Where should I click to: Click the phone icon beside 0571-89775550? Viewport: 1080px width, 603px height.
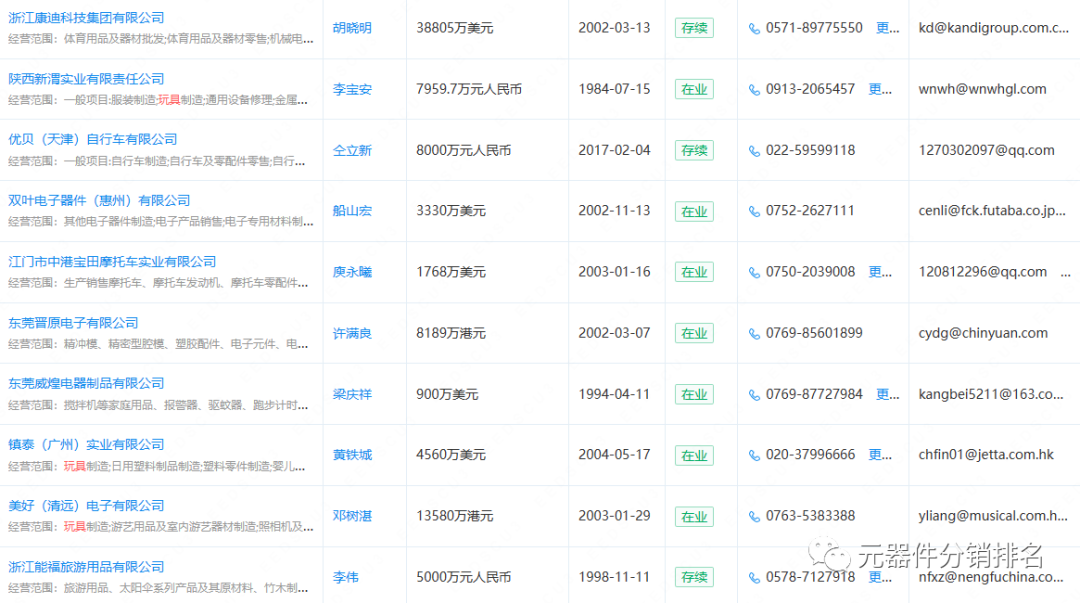pyautogui.click(x=754, y=28)
